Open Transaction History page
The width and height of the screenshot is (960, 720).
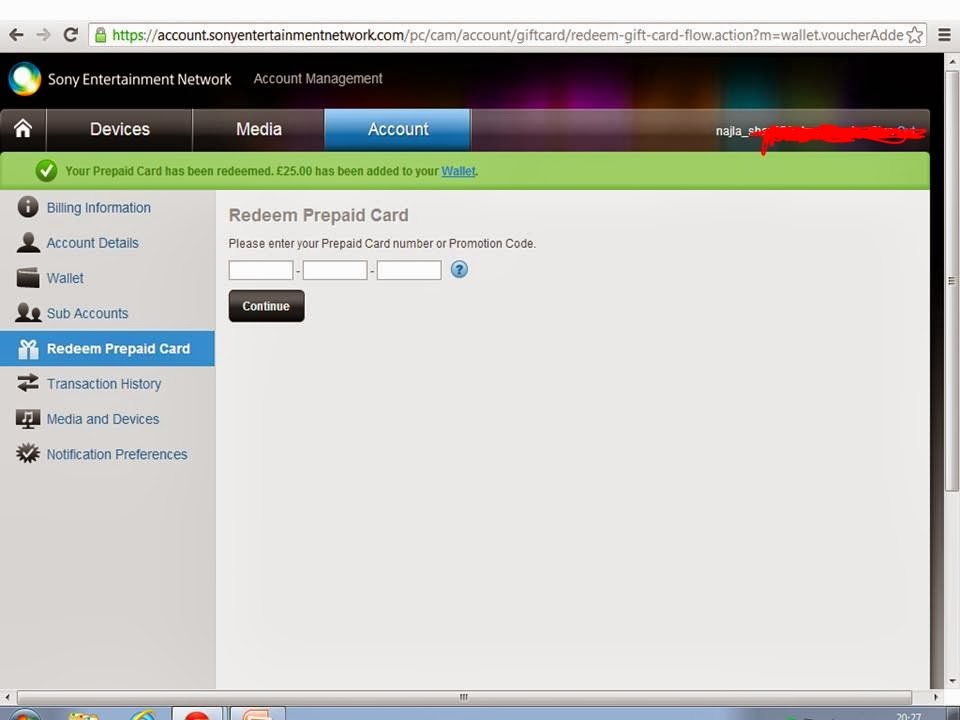[104, 384]
